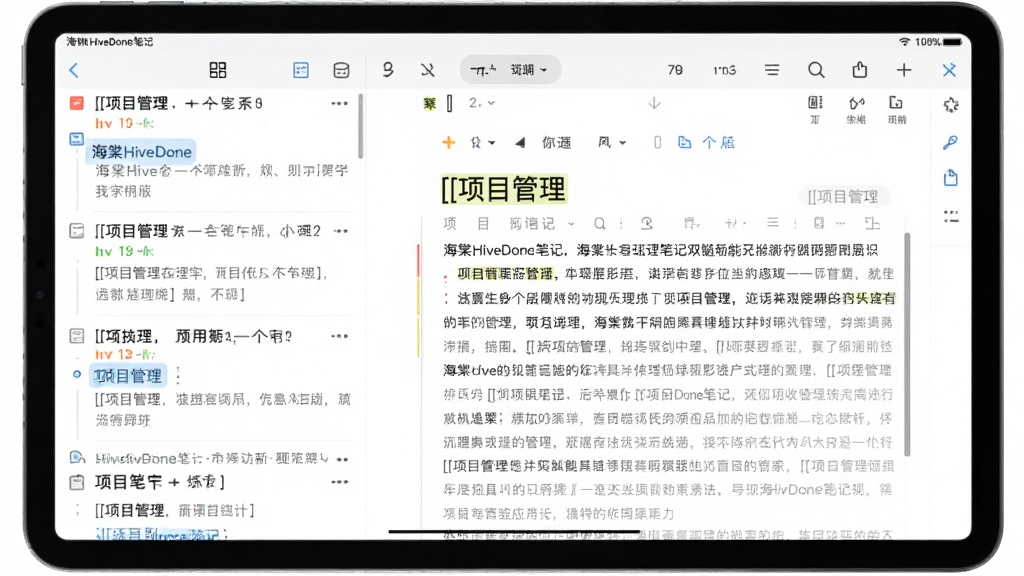Add a new note with the top plus icon
Image resolution: width=1024 pixels, height=576 pixels.
904,69
